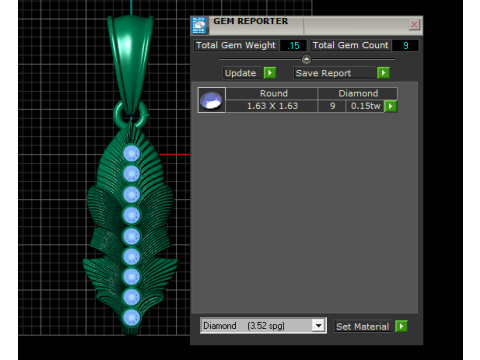Select the topmost gem on the pendant

coord(131,153)
